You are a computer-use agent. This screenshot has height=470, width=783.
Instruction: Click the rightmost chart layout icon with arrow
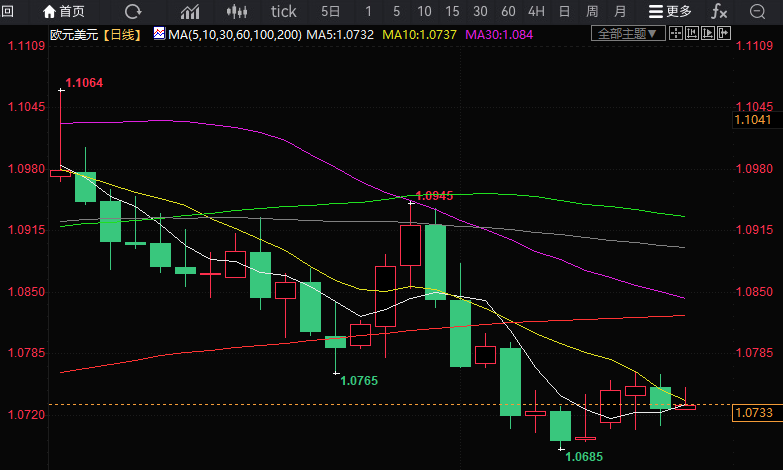[x=724, y=33]
